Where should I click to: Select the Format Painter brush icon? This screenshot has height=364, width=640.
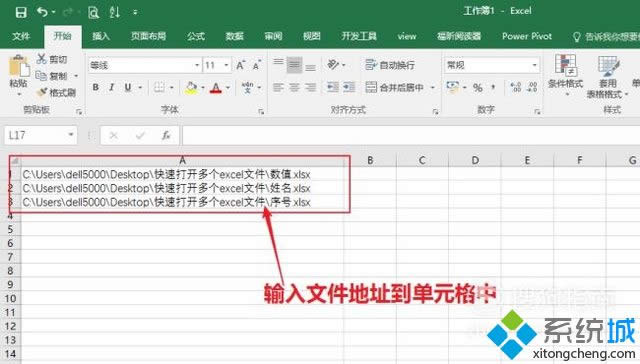click(42, 93)
